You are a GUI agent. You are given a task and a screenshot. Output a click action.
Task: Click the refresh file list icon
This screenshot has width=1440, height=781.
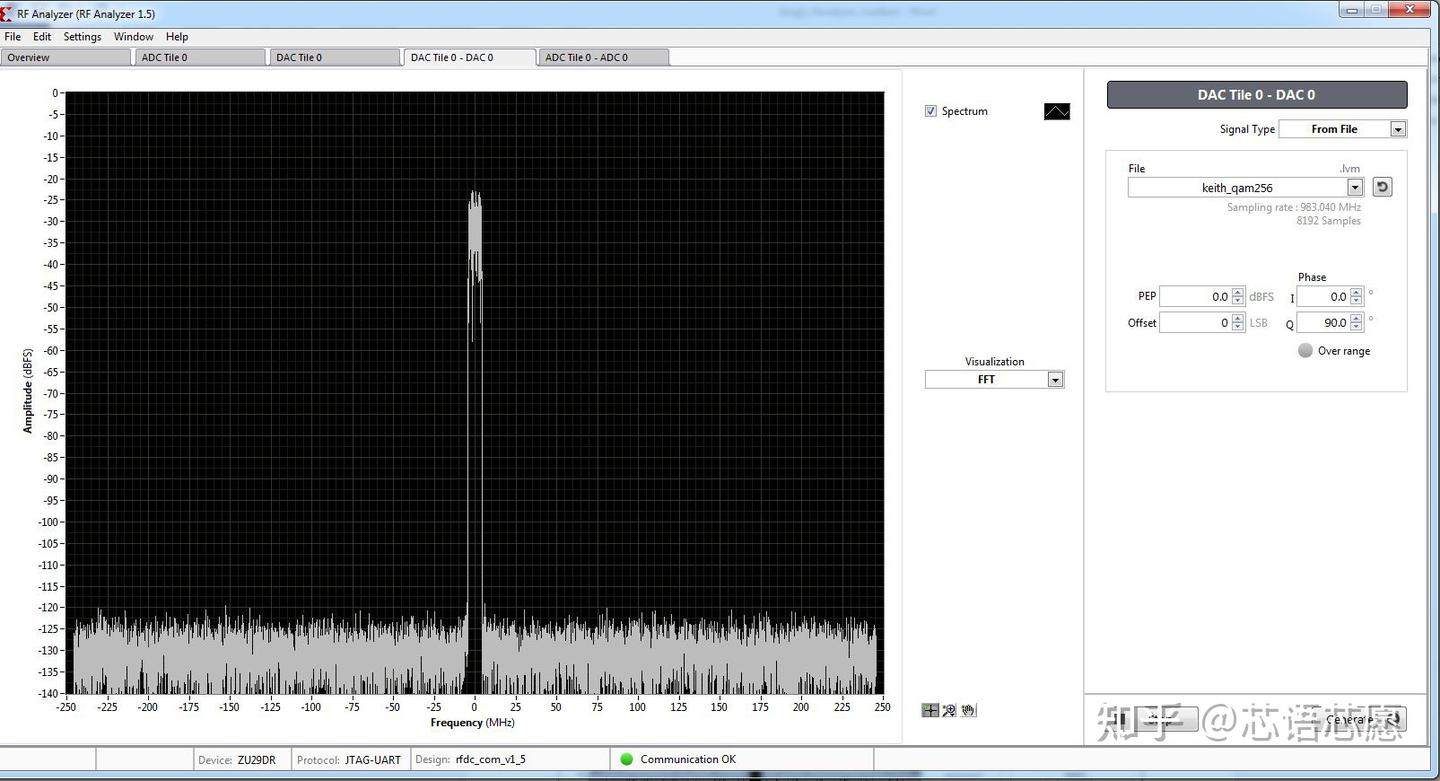click(x=1382, y=187)
